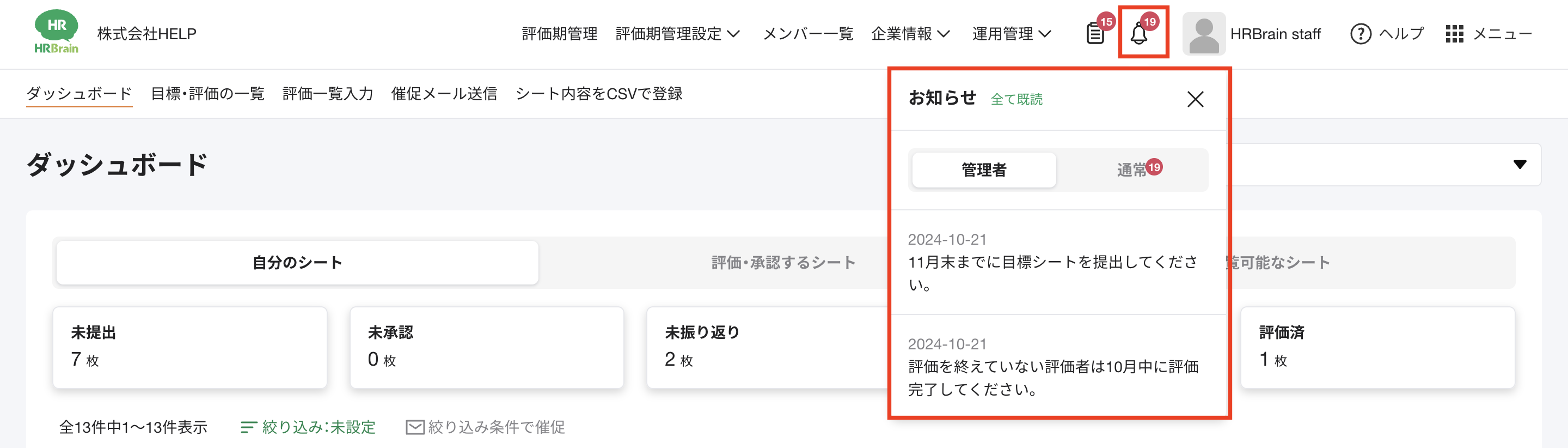The height and width of the screenshot is (448, 1568).
Task: Open the task list clipboard icon
Action: click(x=1095, y=34)
